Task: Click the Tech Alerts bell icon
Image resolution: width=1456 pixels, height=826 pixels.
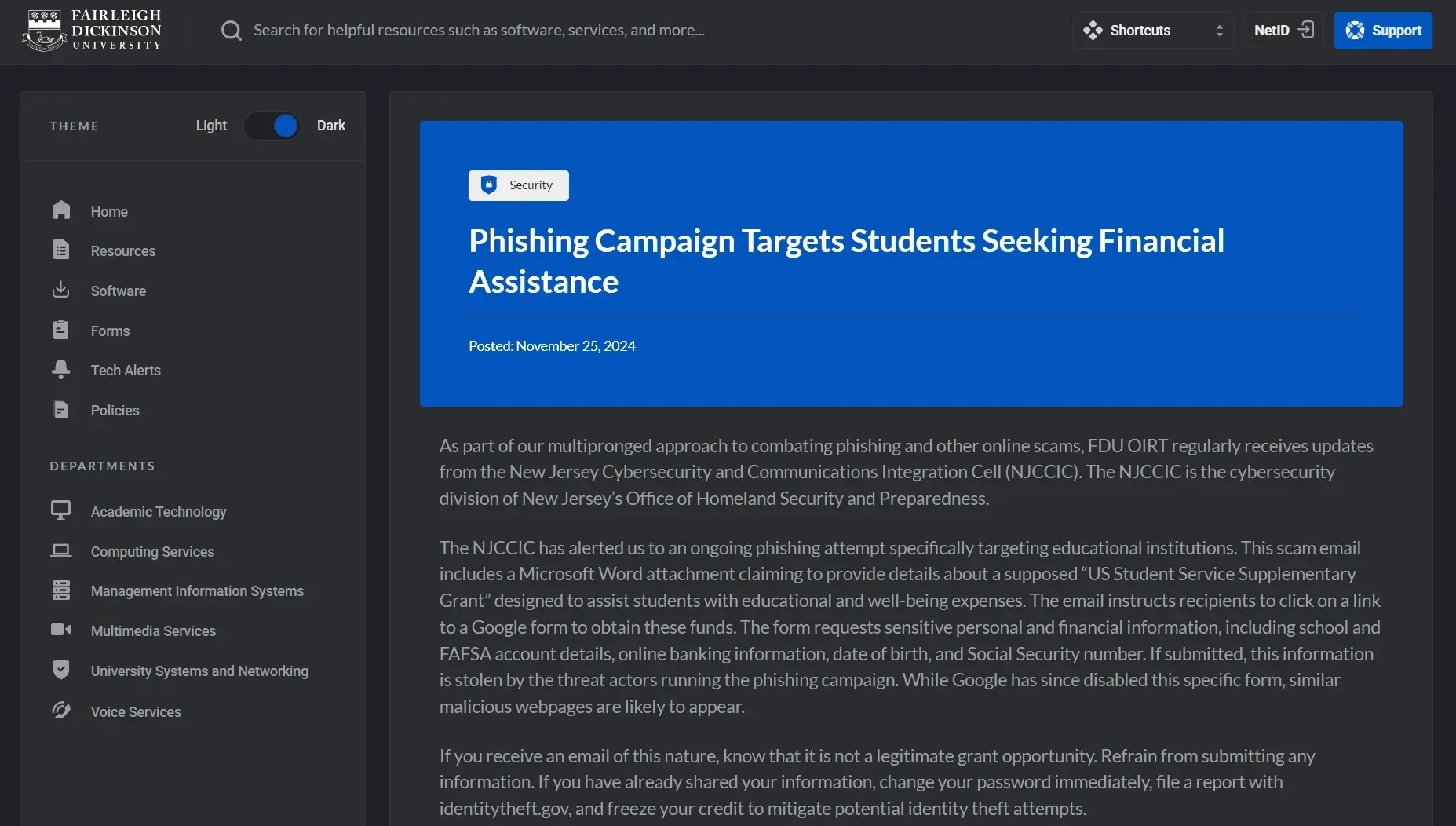Action: coord(61,369)
